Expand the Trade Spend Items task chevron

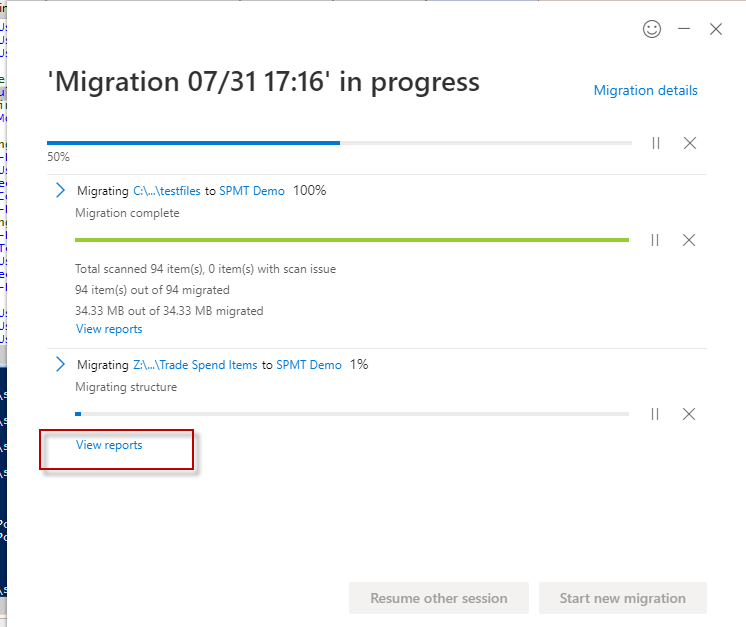coord(60,365)
